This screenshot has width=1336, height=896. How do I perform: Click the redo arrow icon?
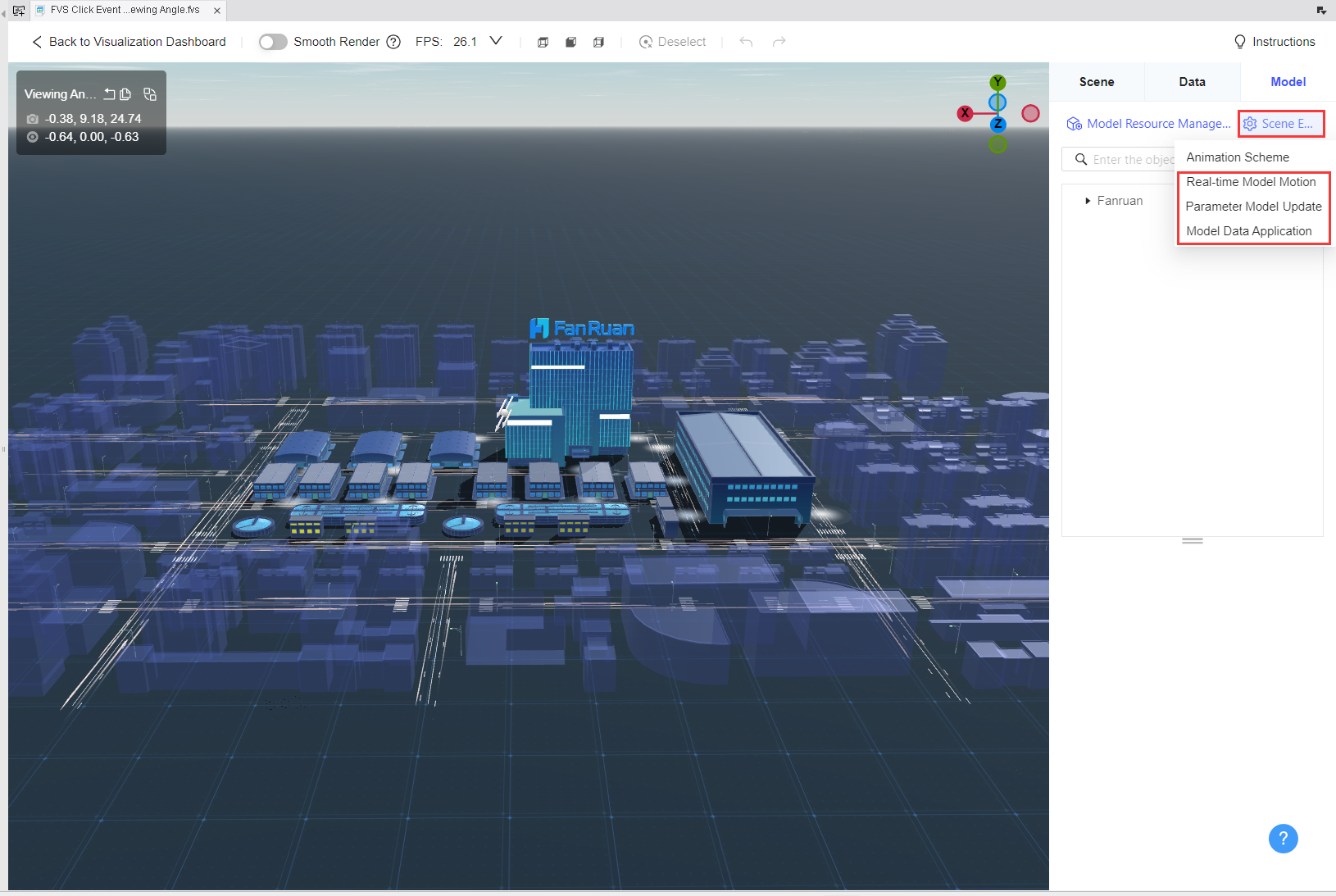point(779,42)
